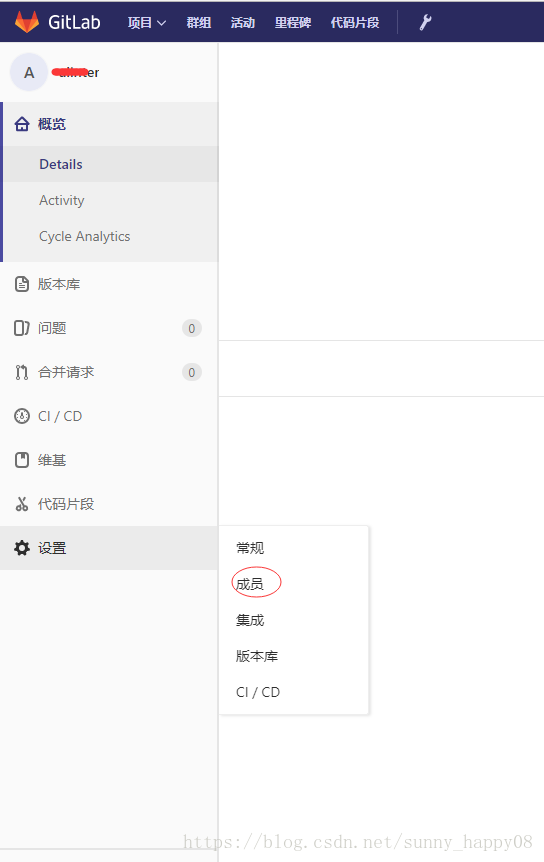The width and height of the screenshot is (544, 862).
Task: Select 常规 in settings flyout menu
Action: 250,548
